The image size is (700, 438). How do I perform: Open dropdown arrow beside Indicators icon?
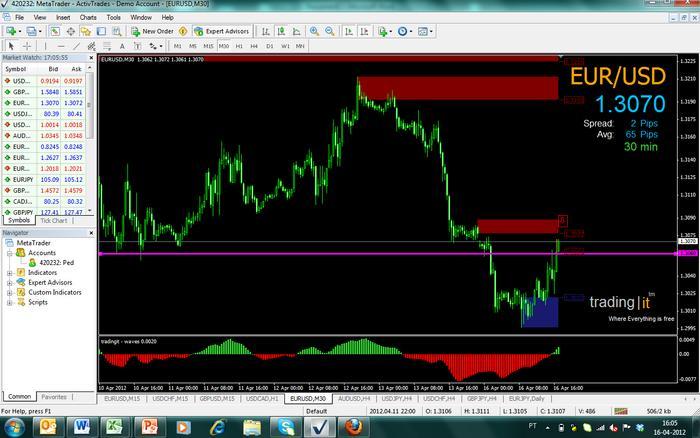click(x=391, y=31)
